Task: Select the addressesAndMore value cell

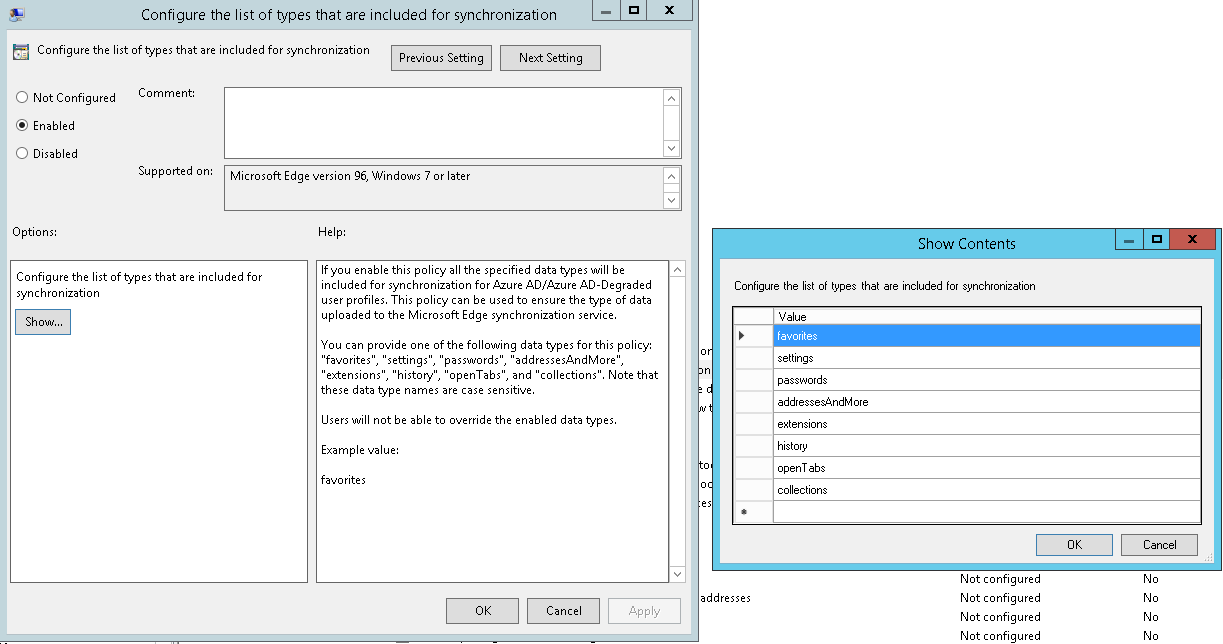Action: (987, 402)
